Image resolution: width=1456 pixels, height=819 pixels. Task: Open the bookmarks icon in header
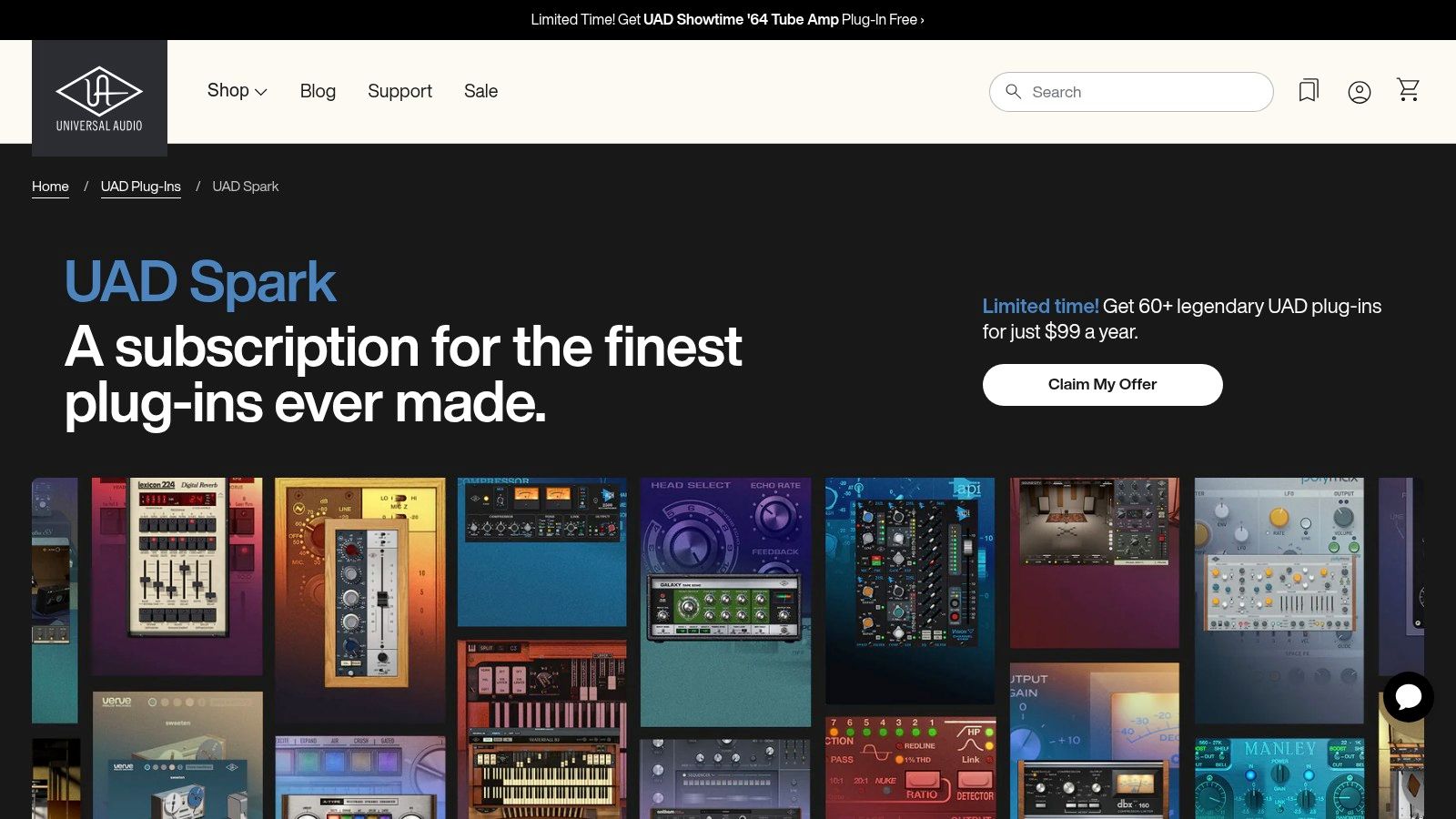click(x=1309, y=90)
